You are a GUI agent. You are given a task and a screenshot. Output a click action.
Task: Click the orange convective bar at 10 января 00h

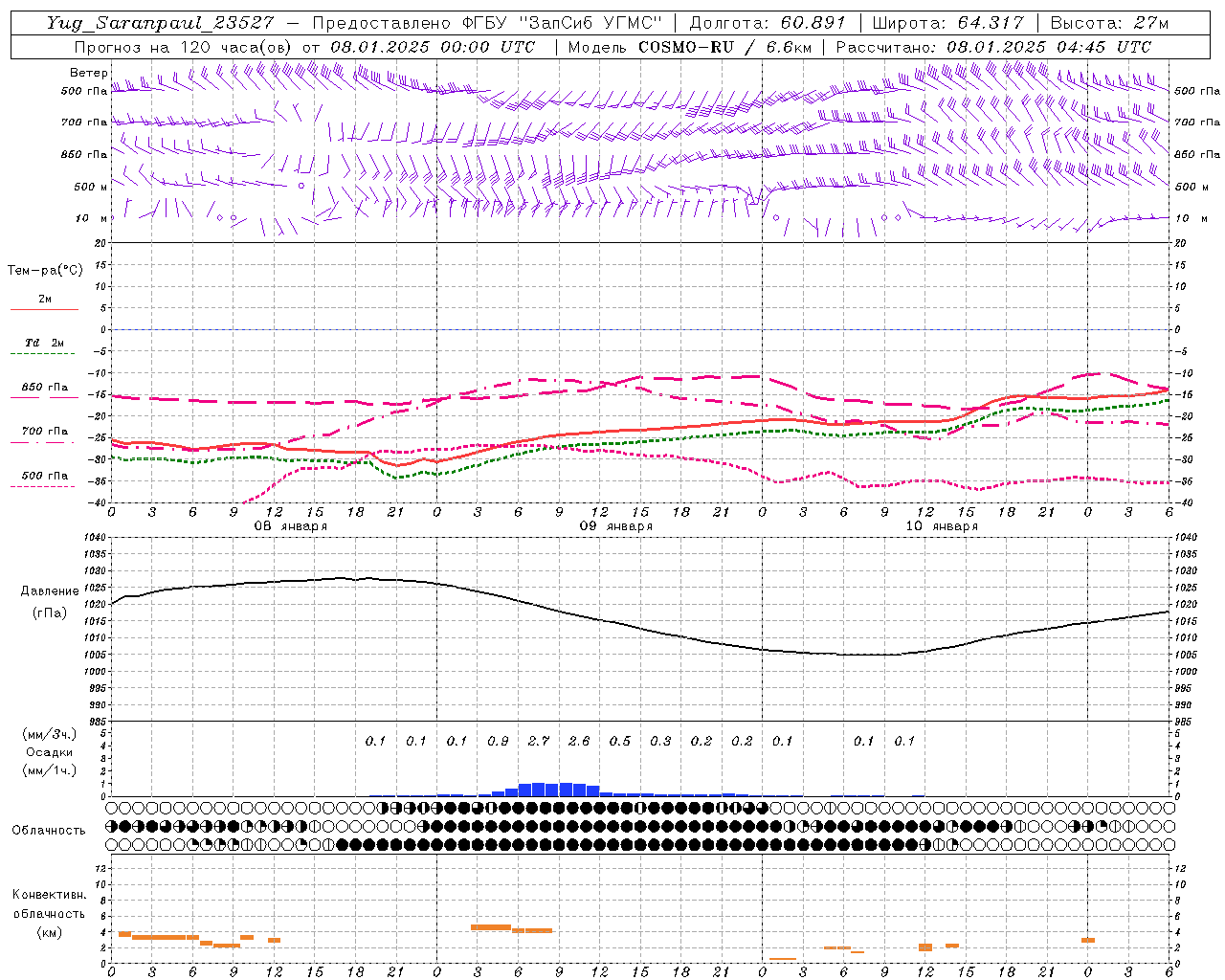coord(1088,940)
